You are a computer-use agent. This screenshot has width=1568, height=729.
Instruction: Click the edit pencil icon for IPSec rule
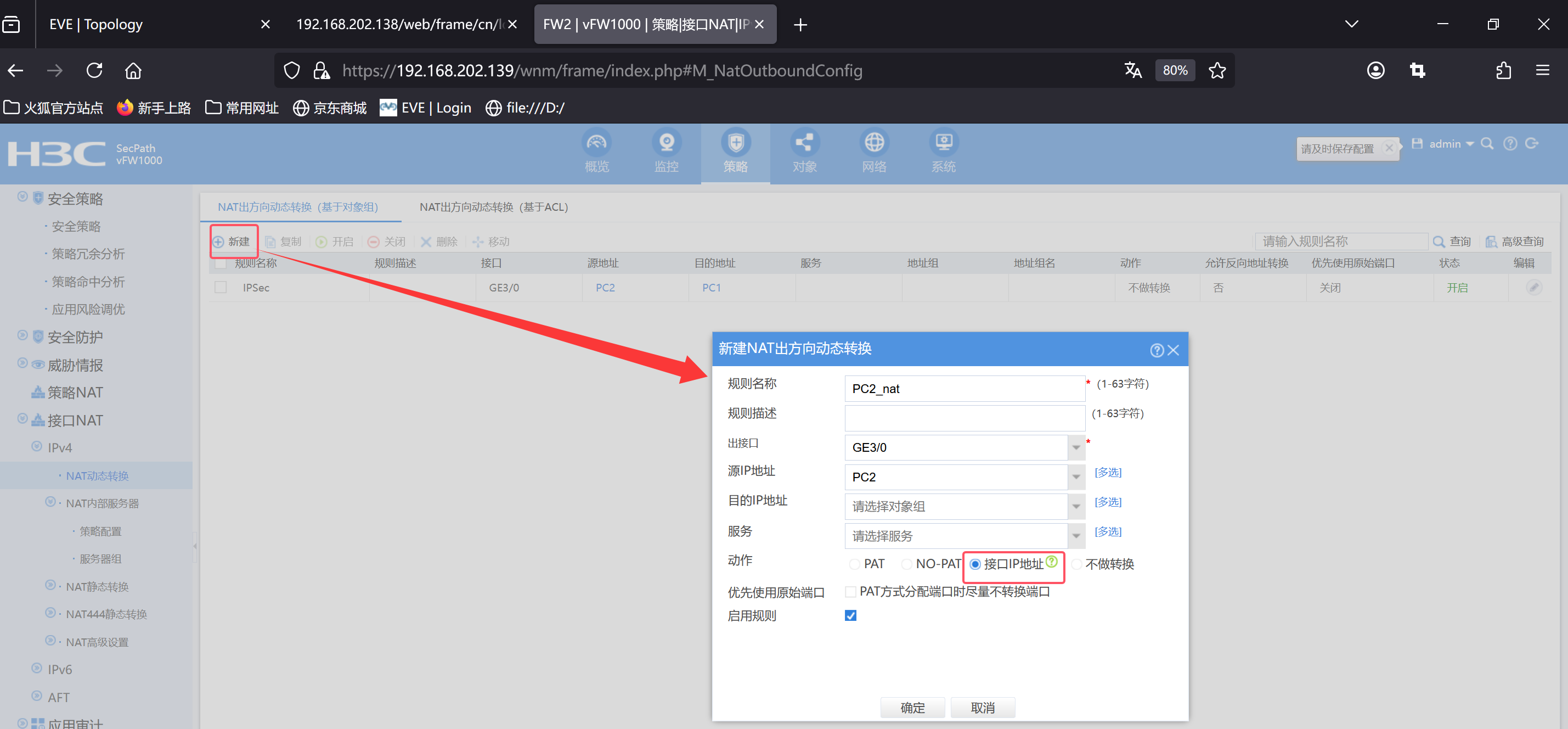(x=1533, y=288)
